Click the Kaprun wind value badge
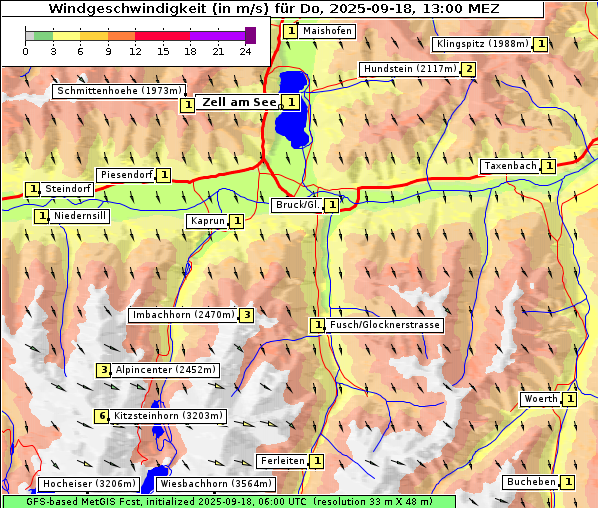The height and width of the screenshot is (508, 598). [237, 221]
